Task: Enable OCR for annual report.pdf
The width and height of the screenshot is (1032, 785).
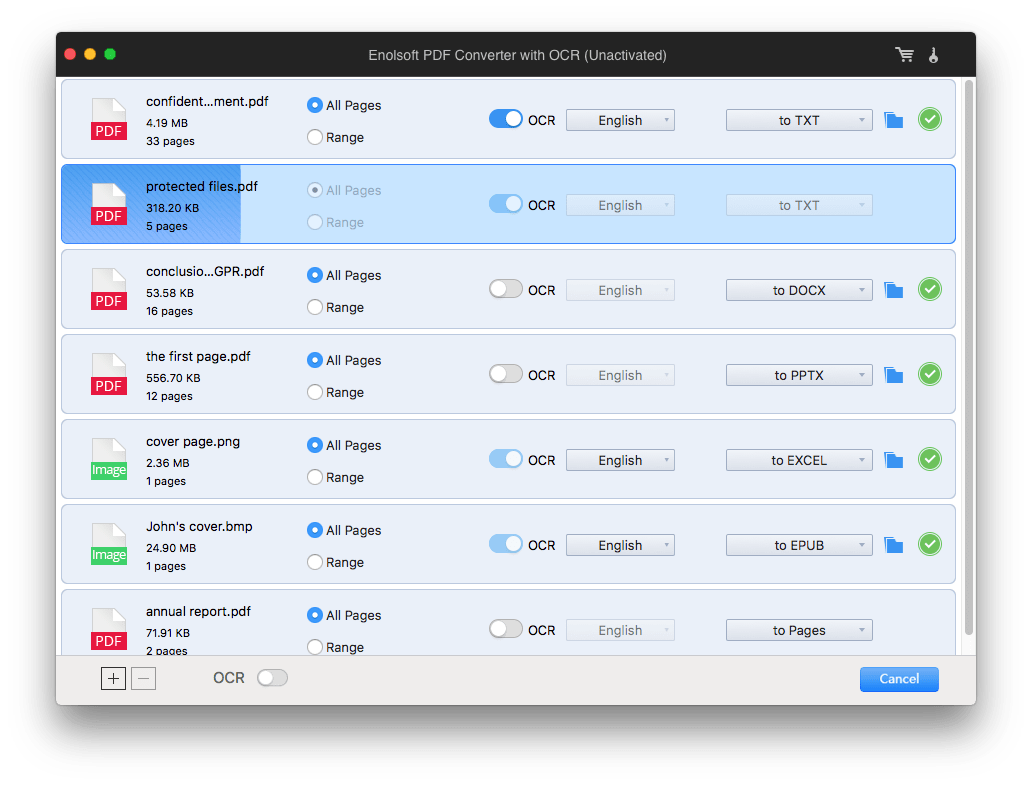Action: tap(505, 628)
